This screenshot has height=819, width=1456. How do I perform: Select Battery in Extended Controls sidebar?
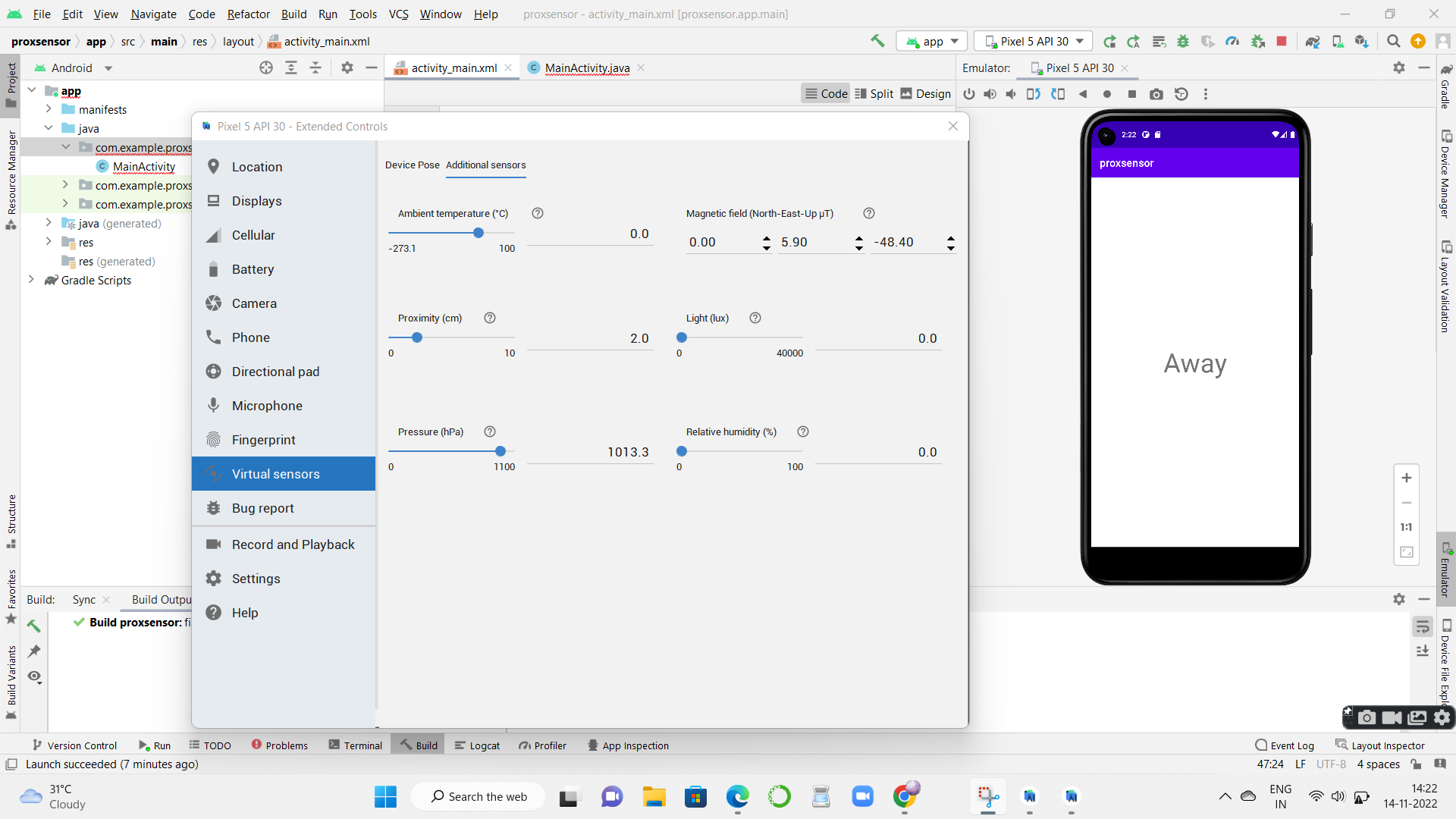pos(253,269)
